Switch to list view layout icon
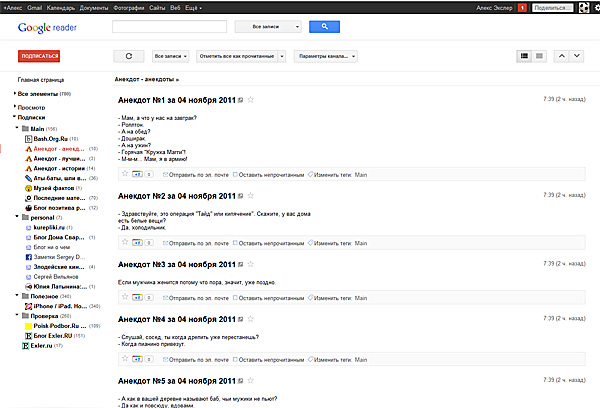Viewport: 600px width, 408px height. coord(522,56)
